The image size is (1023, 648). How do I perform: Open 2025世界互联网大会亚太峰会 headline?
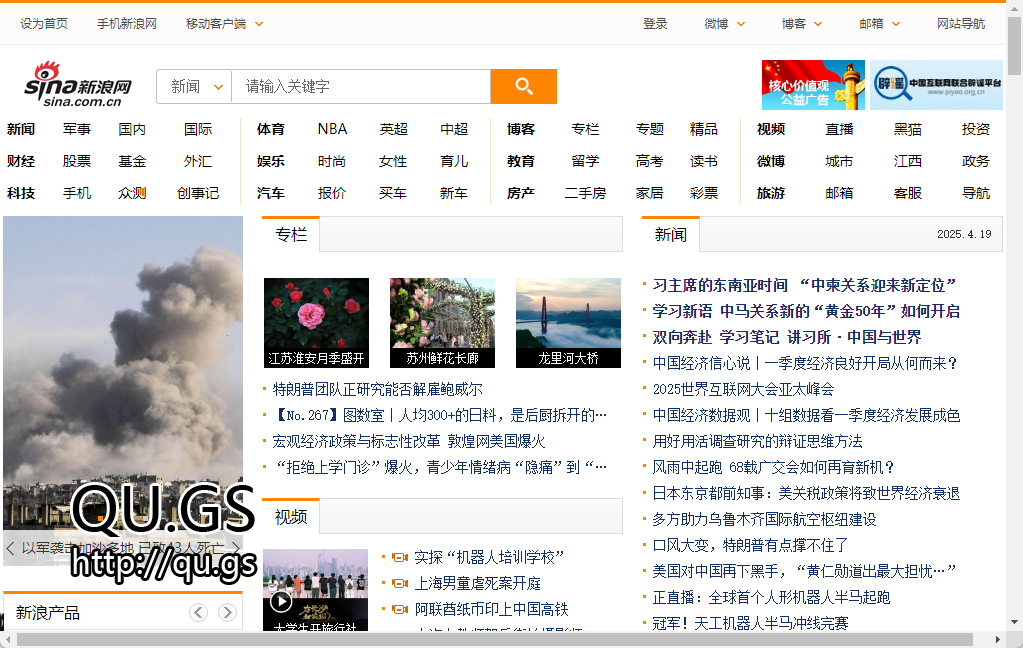(743, 390)
